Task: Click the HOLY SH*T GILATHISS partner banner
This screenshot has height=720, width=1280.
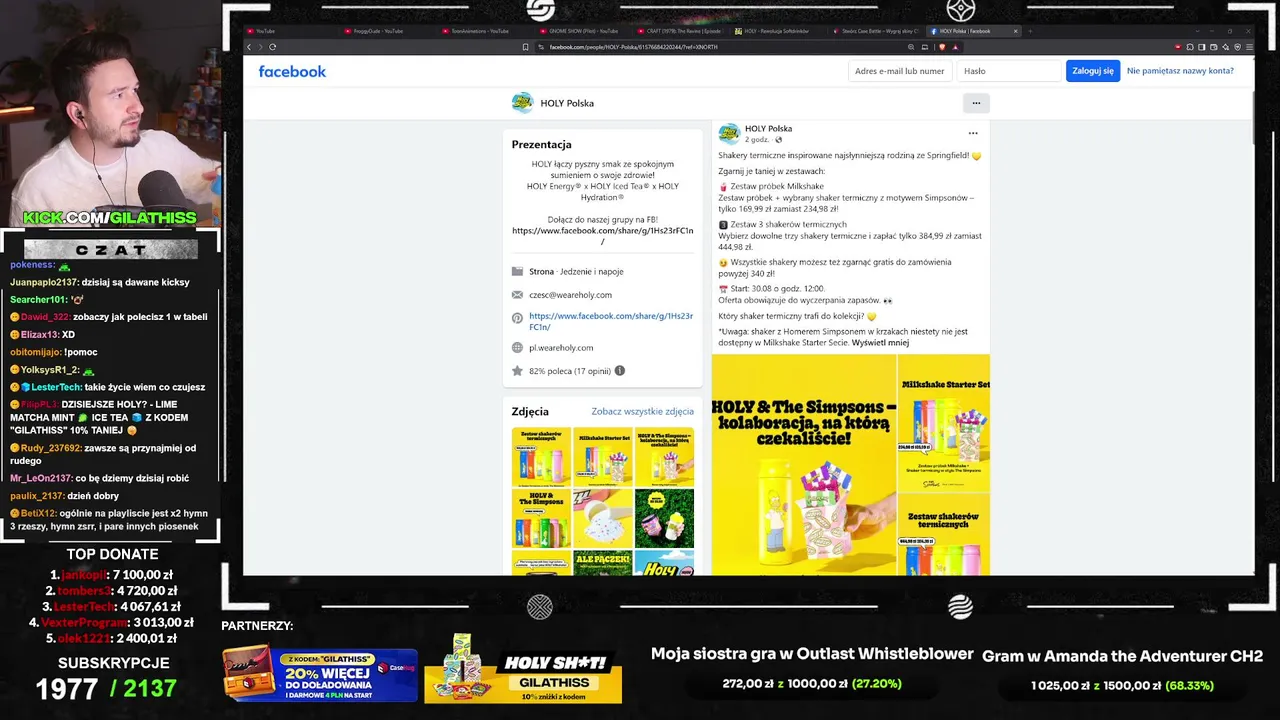Action: click(x=523, y=669)
